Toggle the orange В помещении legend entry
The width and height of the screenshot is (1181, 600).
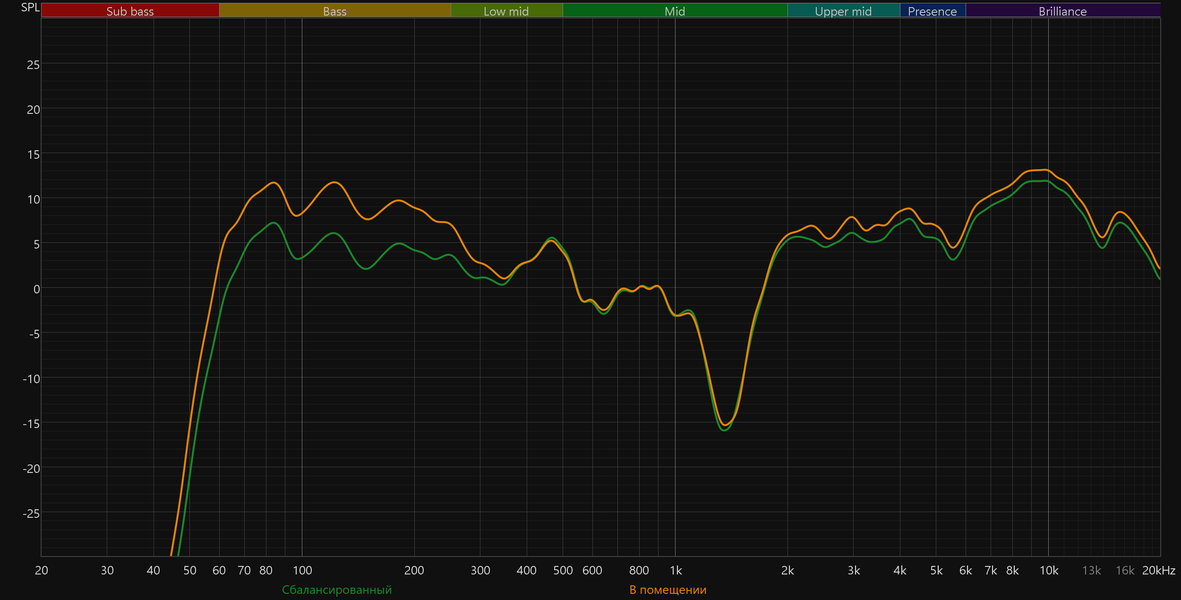coord(668,590)
